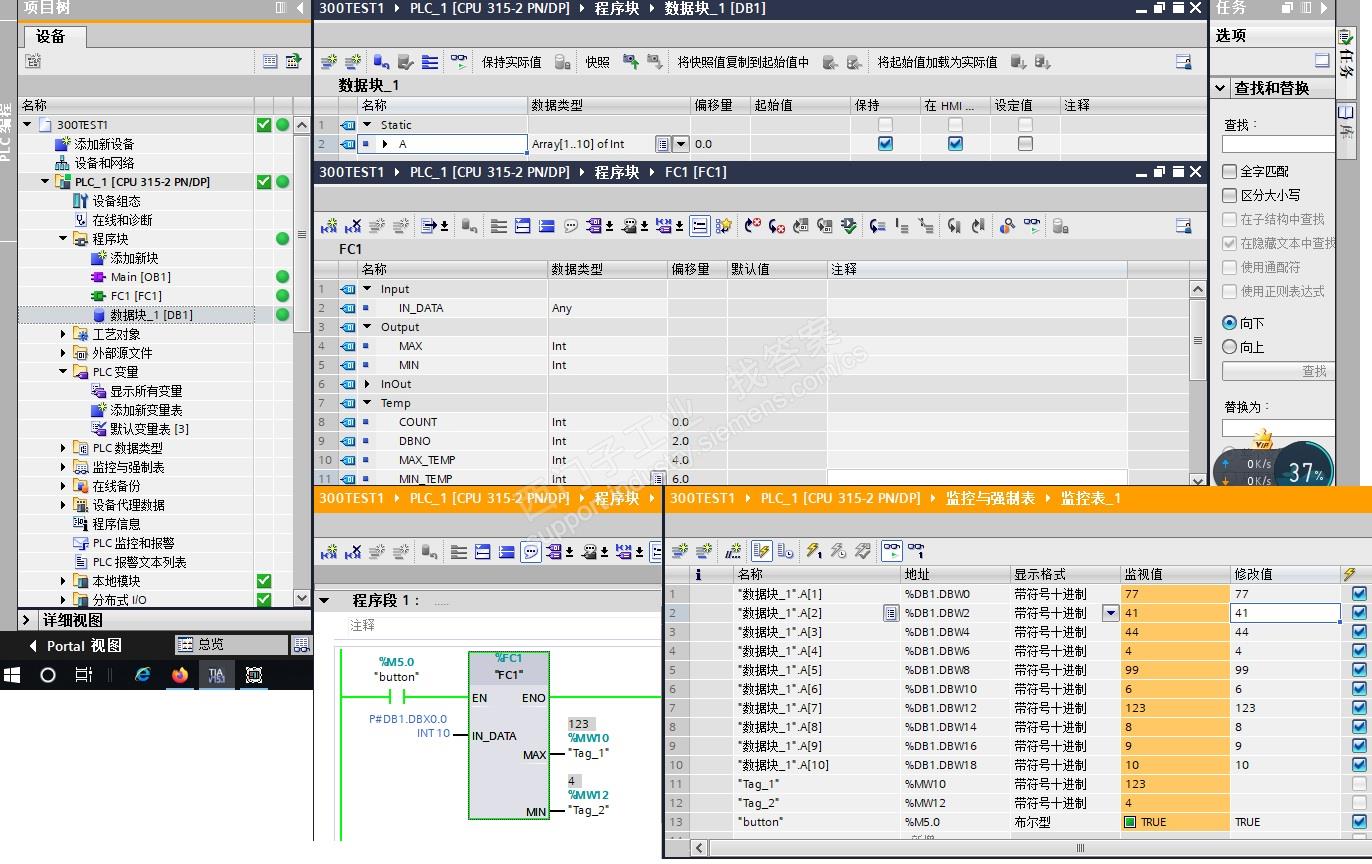Screen dimensions: 1372x864
Task: Uncheck 保持 retain checkbox for variable A
Action: 885,144
